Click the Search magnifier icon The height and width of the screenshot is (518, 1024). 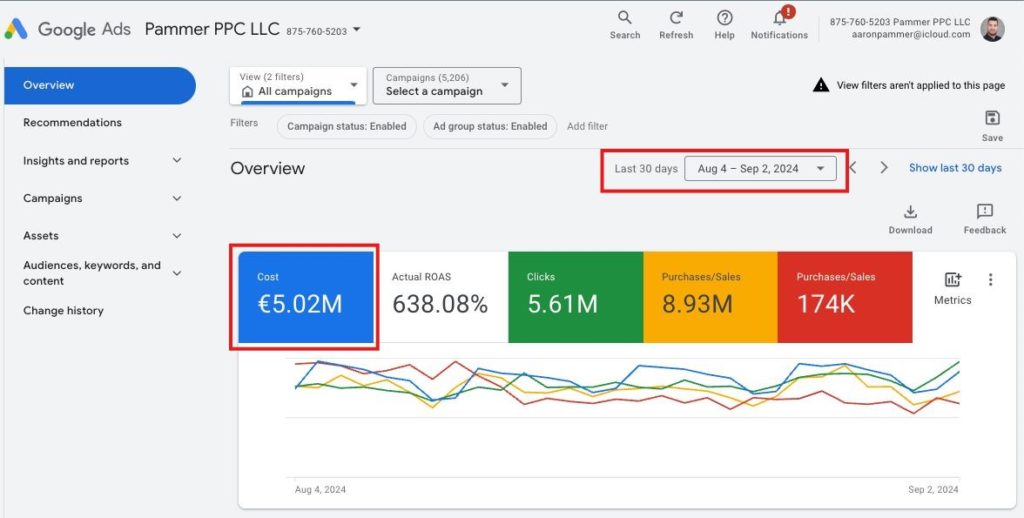coord(624,18)
